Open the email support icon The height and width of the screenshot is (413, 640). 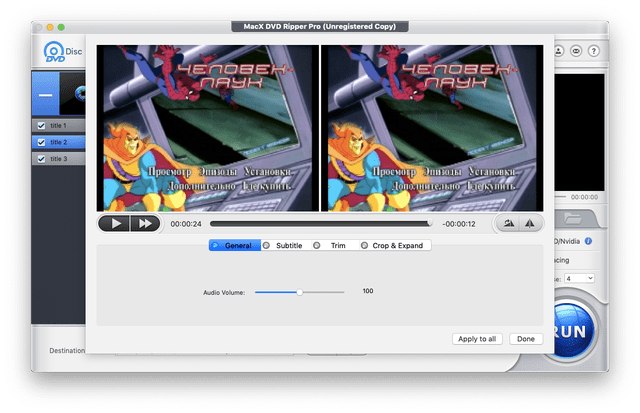point(576,51)
